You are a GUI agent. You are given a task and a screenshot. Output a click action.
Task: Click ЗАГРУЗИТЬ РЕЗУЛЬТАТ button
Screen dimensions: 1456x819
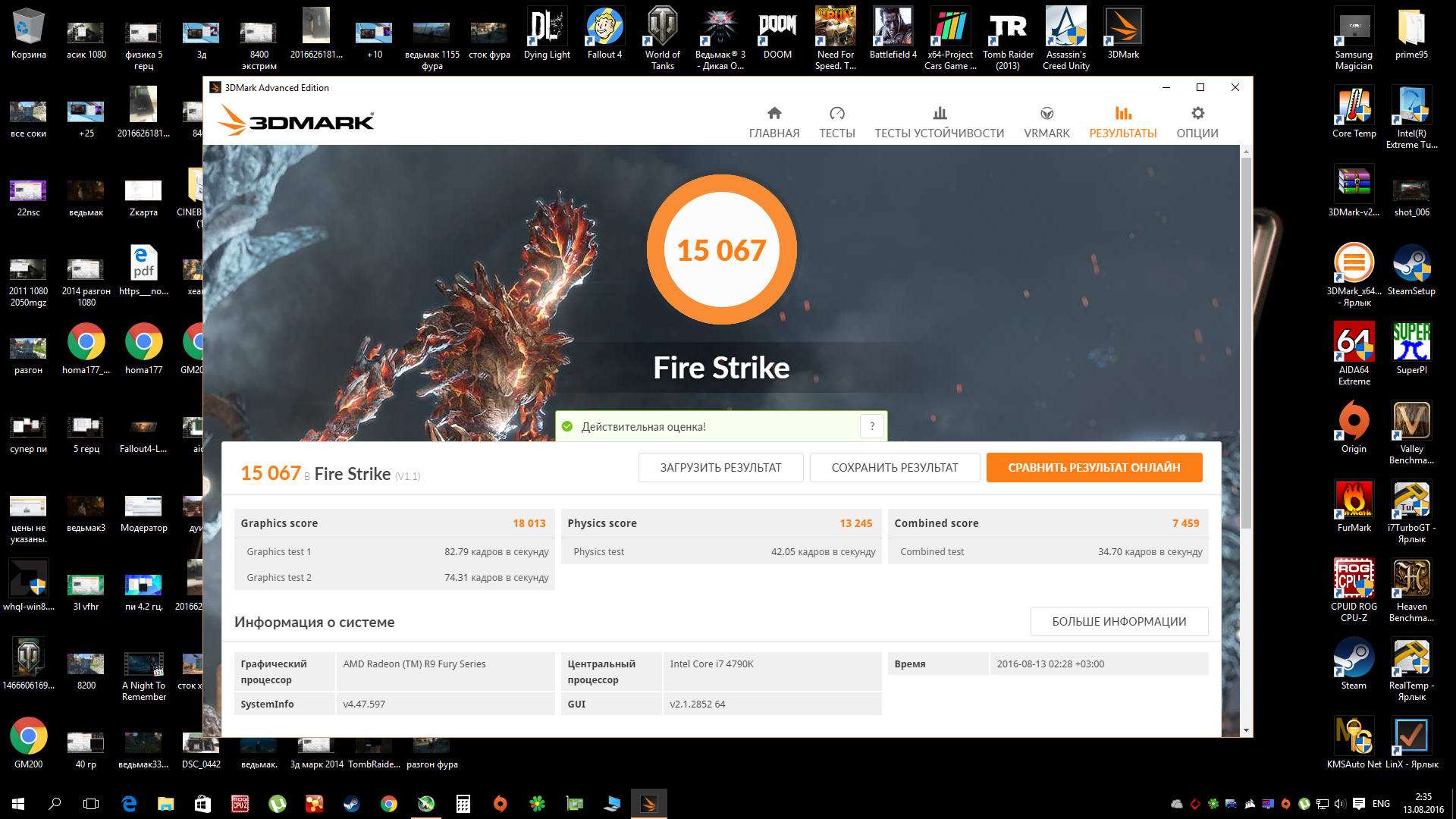tap(720, 468)
